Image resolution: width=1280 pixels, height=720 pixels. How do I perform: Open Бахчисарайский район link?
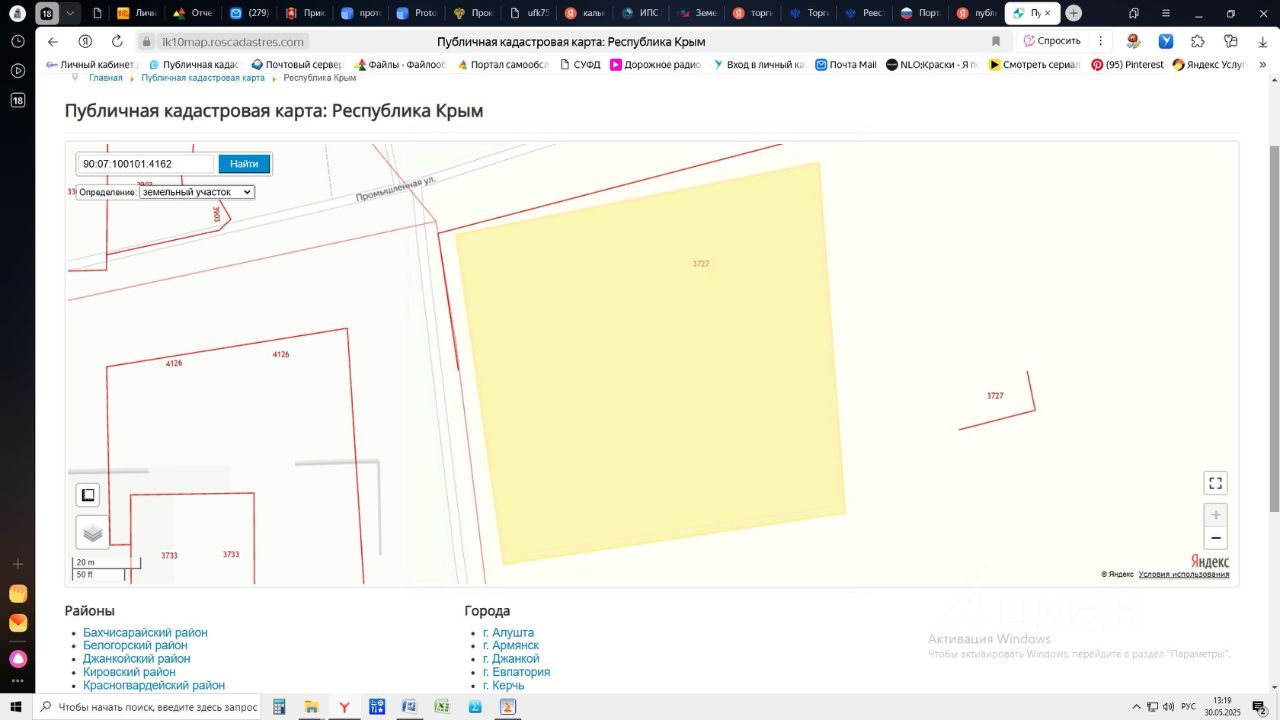(145, 633)
